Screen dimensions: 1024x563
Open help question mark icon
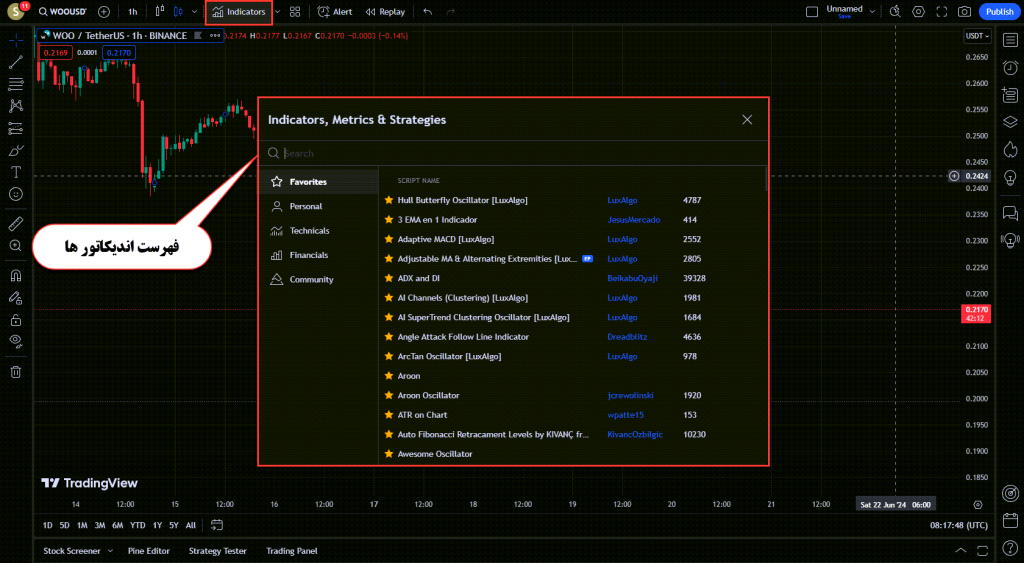(1010, 548)
